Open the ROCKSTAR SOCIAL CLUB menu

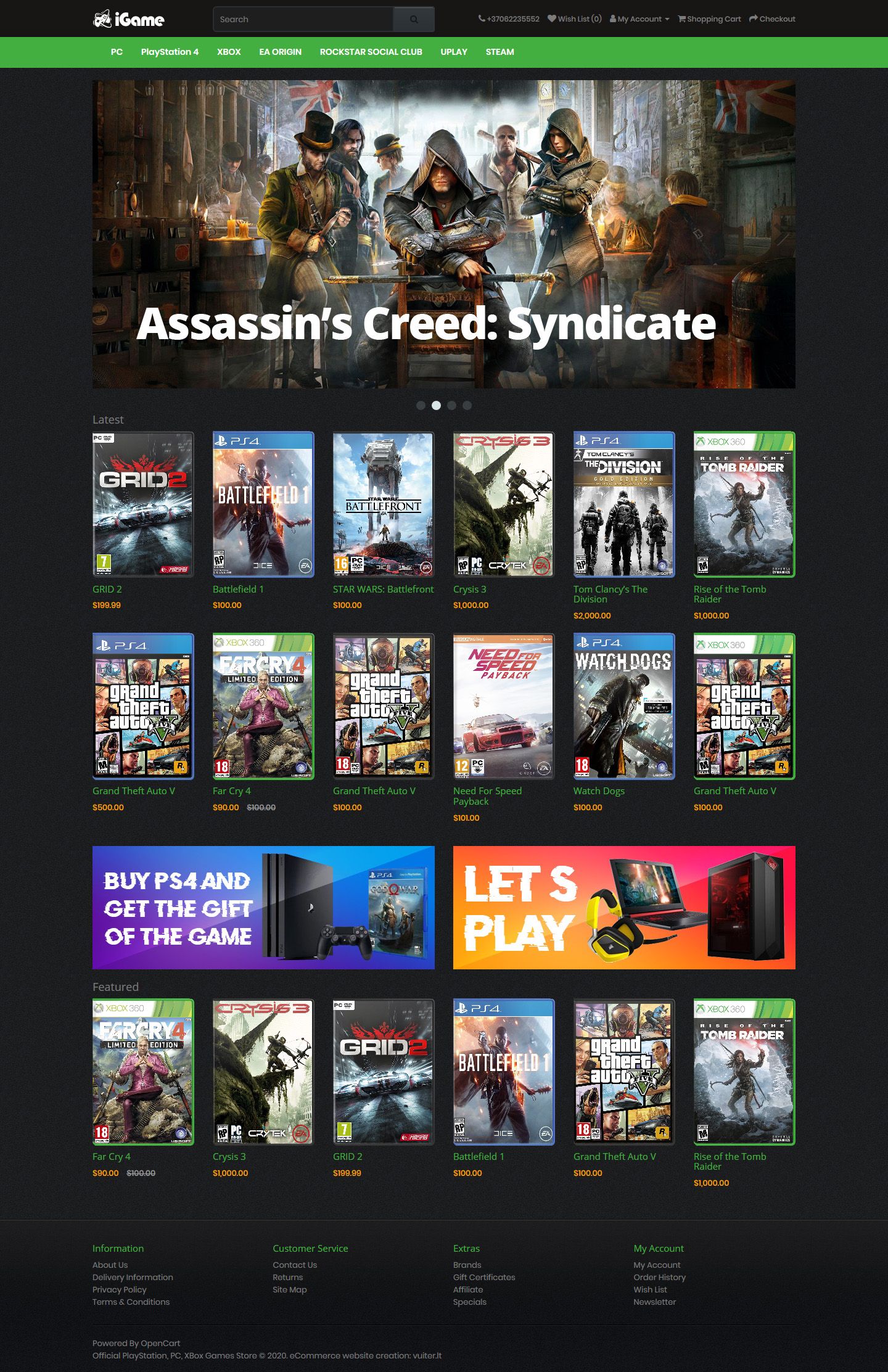371,52
